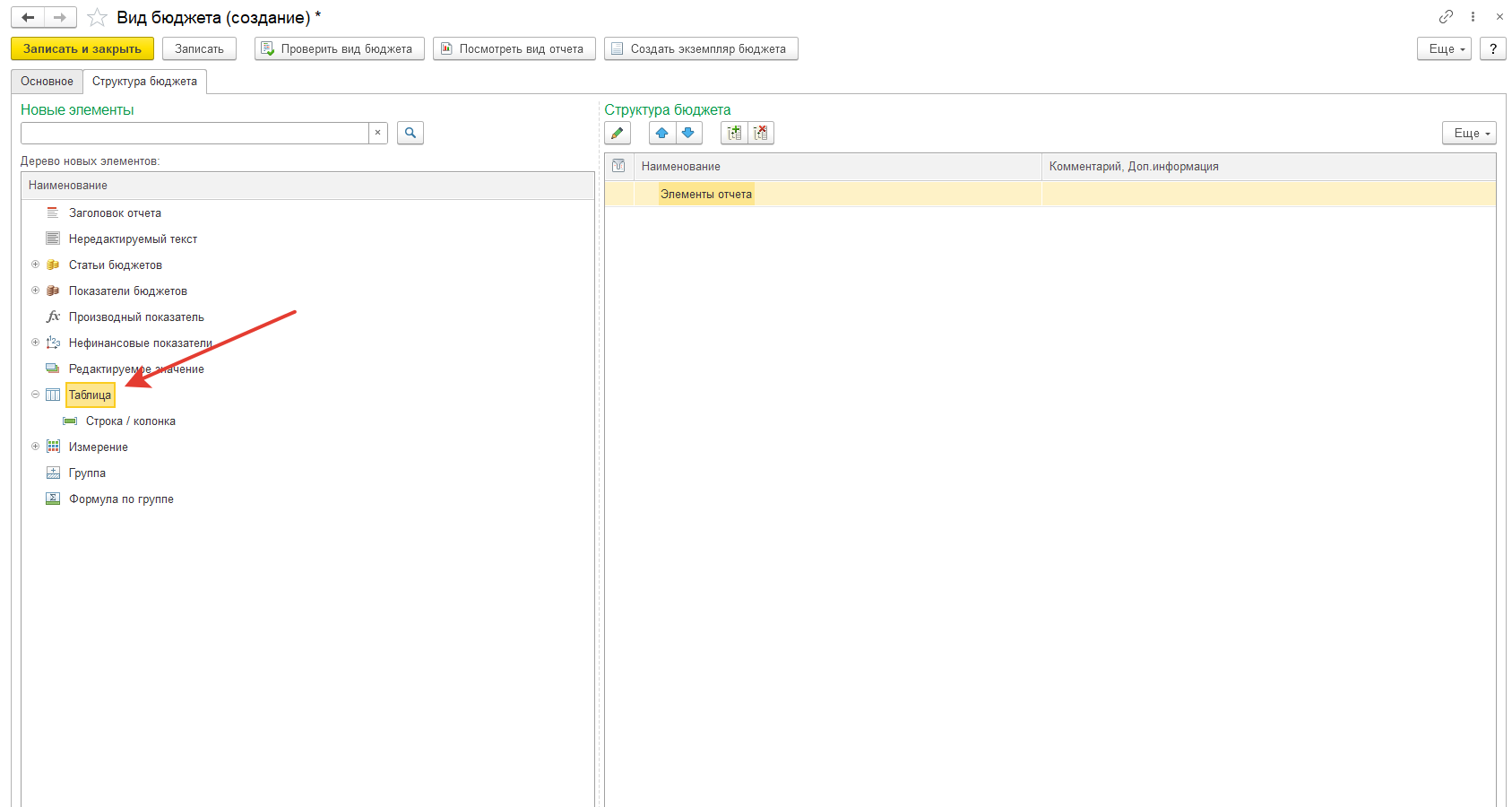1512x807 pixels.
Task: Click the add element icon with green plus
Action: tap(734, 133)
